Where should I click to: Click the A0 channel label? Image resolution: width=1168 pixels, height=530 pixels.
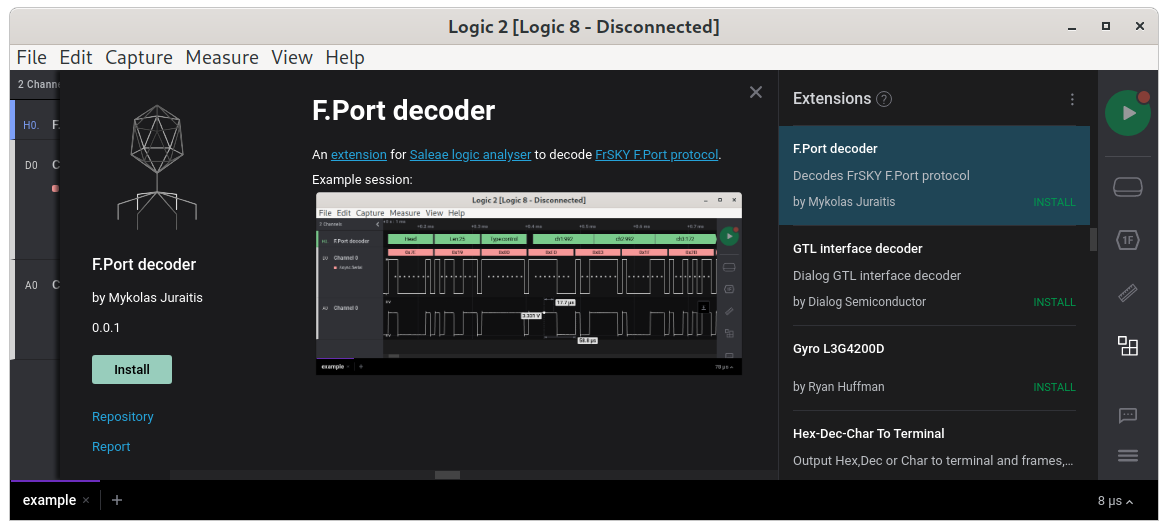[x=31, y=285]
